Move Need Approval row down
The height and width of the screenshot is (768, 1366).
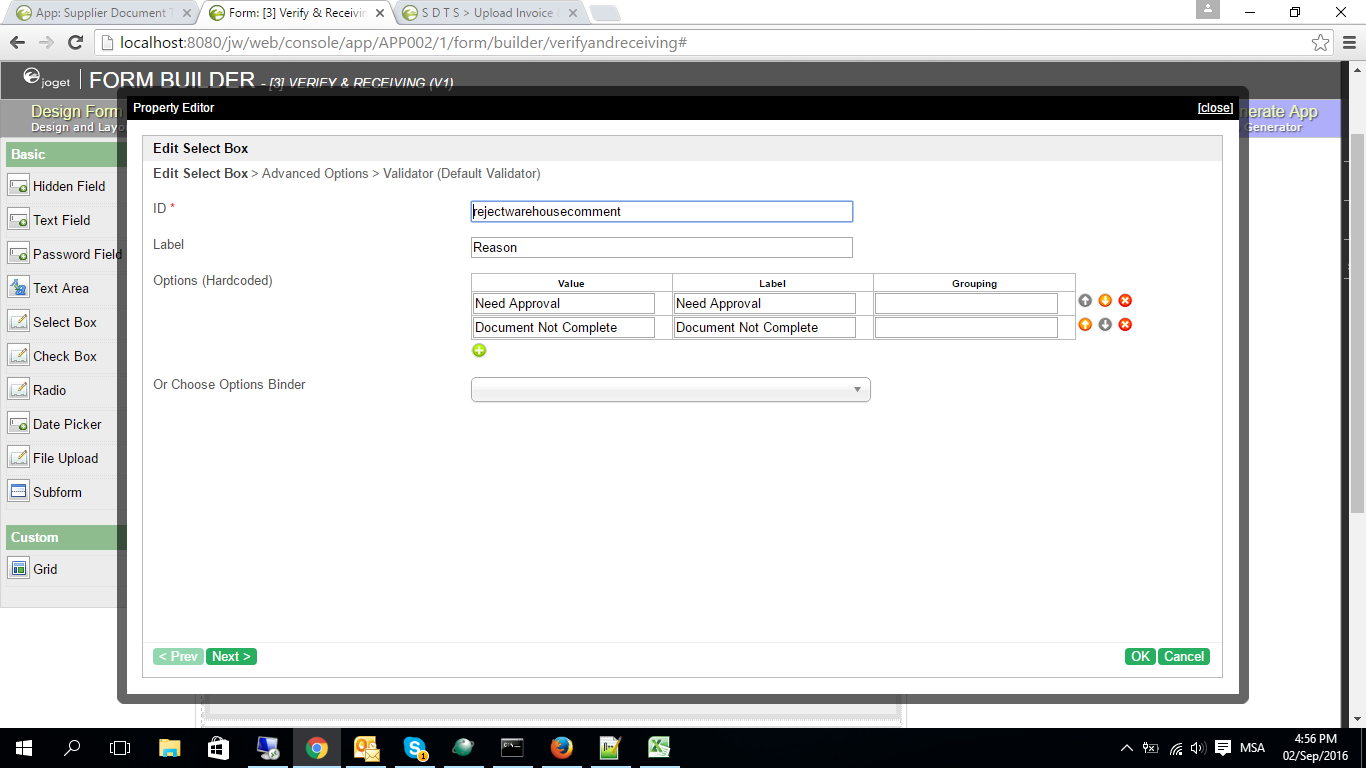coord(1105,301)
